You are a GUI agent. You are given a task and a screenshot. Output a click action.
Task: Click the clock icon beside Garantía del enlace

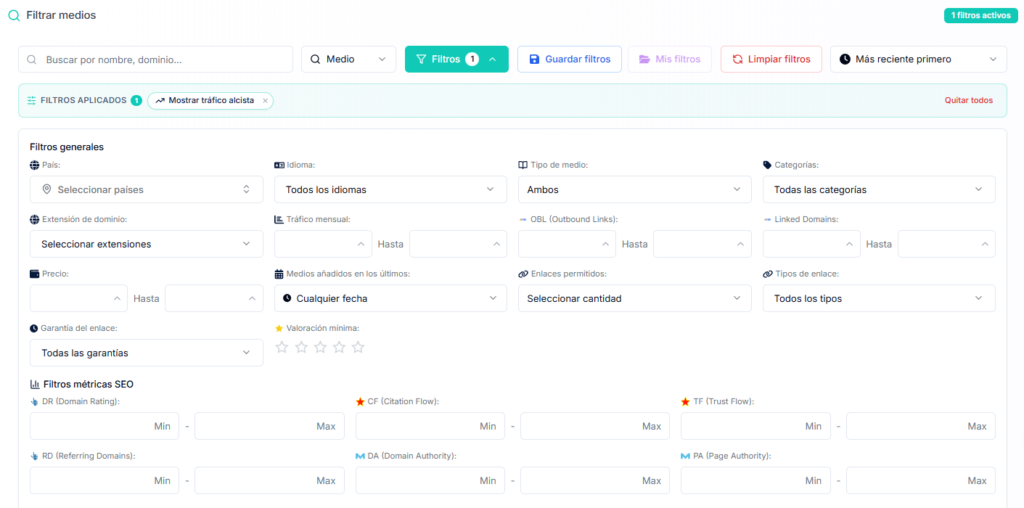[34, 328]
